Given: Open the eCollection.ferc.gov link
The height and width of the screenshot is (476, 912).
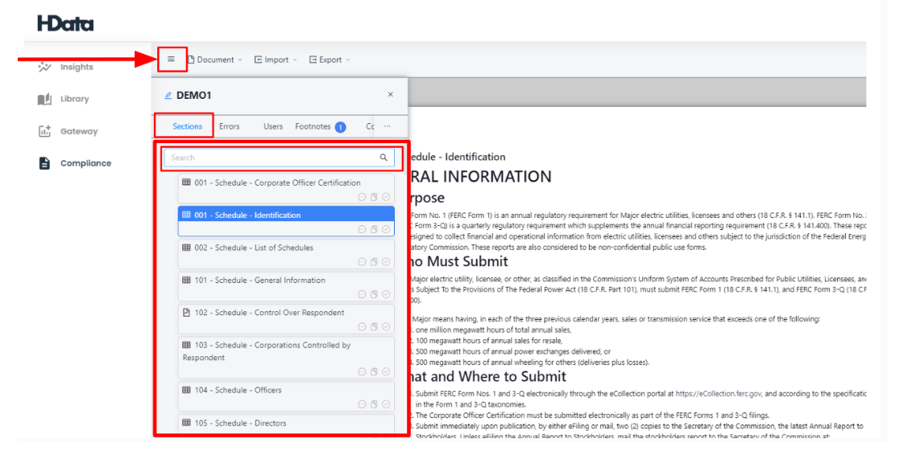Looking at the screenshot, I should [x=718, y=393].
